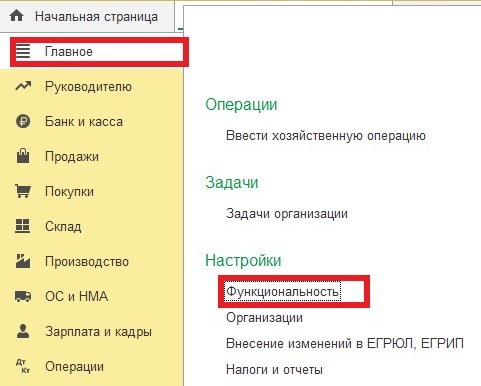Viewport: 481px width, 386px height.
Task: Click the home icon of Начальная страница
Action: (x=16, y=16)
